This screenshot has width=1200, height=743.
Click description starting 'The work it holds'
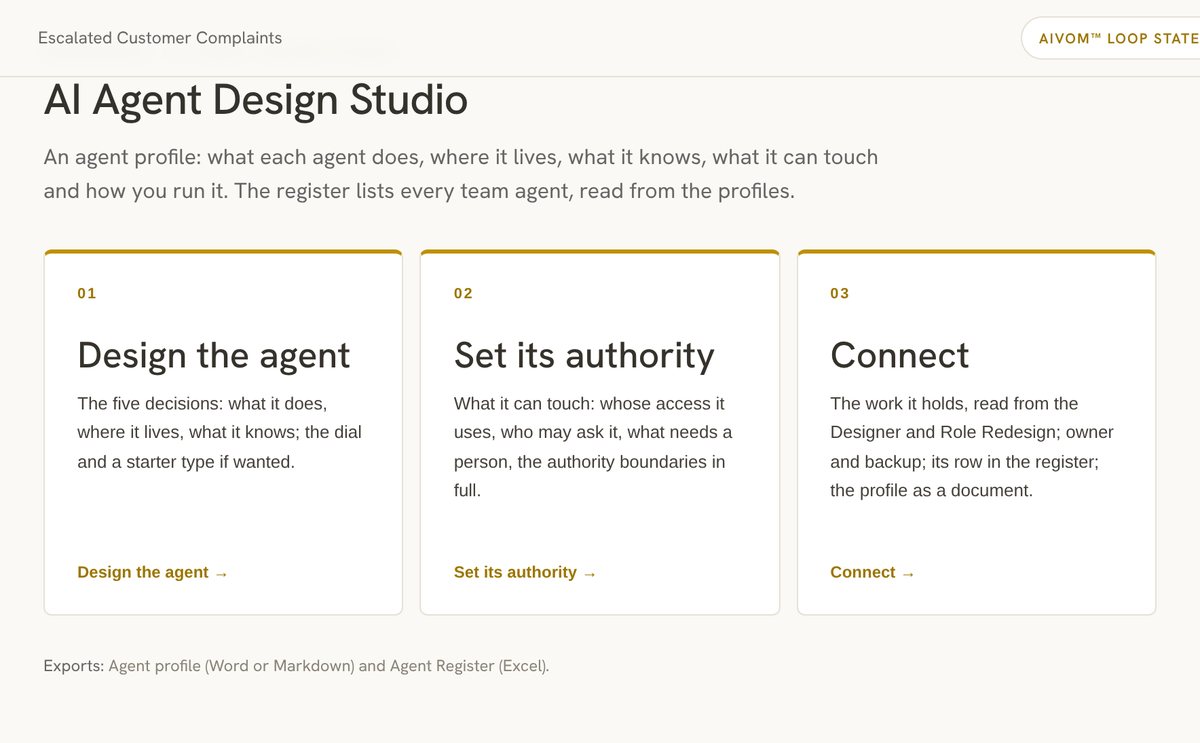click(x=972, y=447)
